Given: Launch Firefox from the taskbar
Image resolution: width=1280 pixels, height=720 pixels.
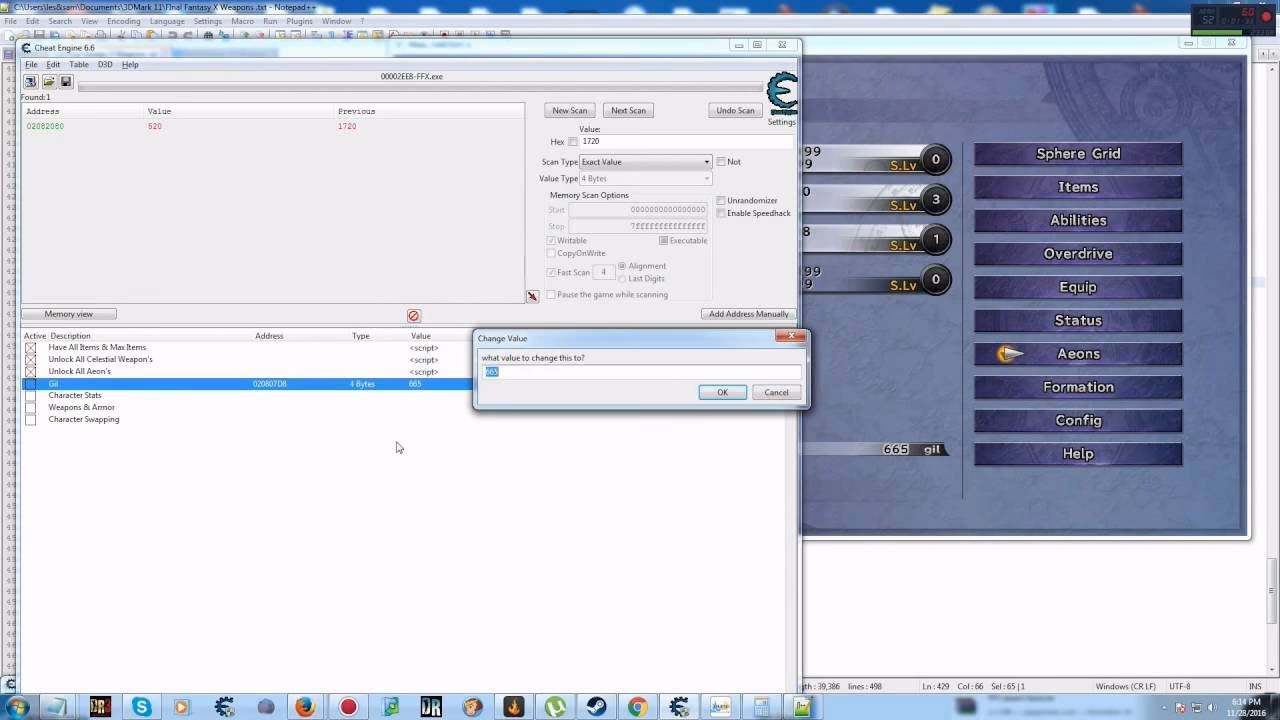Looking at the screenshot, I should (305, 707).
